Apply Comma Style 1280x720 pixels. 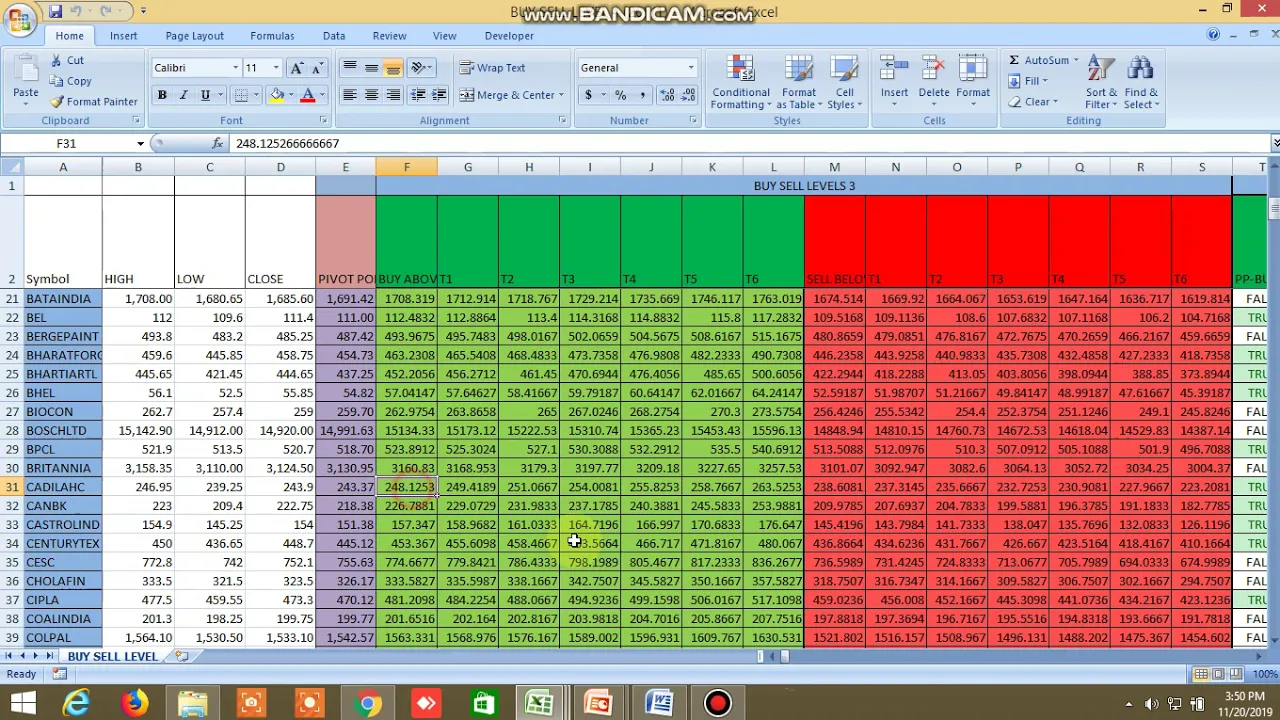click(642, 95)
